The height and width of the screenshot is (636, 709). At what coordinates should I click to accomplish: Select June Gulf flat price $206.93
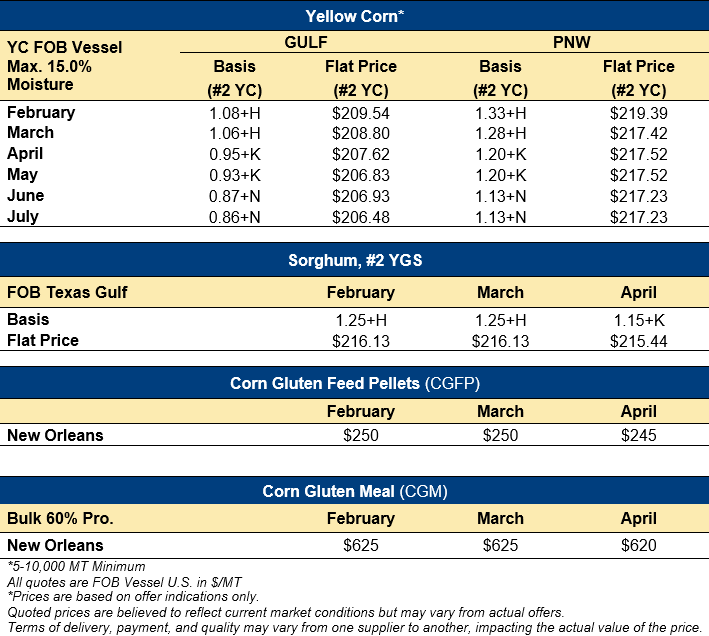[x=361, y=196]
